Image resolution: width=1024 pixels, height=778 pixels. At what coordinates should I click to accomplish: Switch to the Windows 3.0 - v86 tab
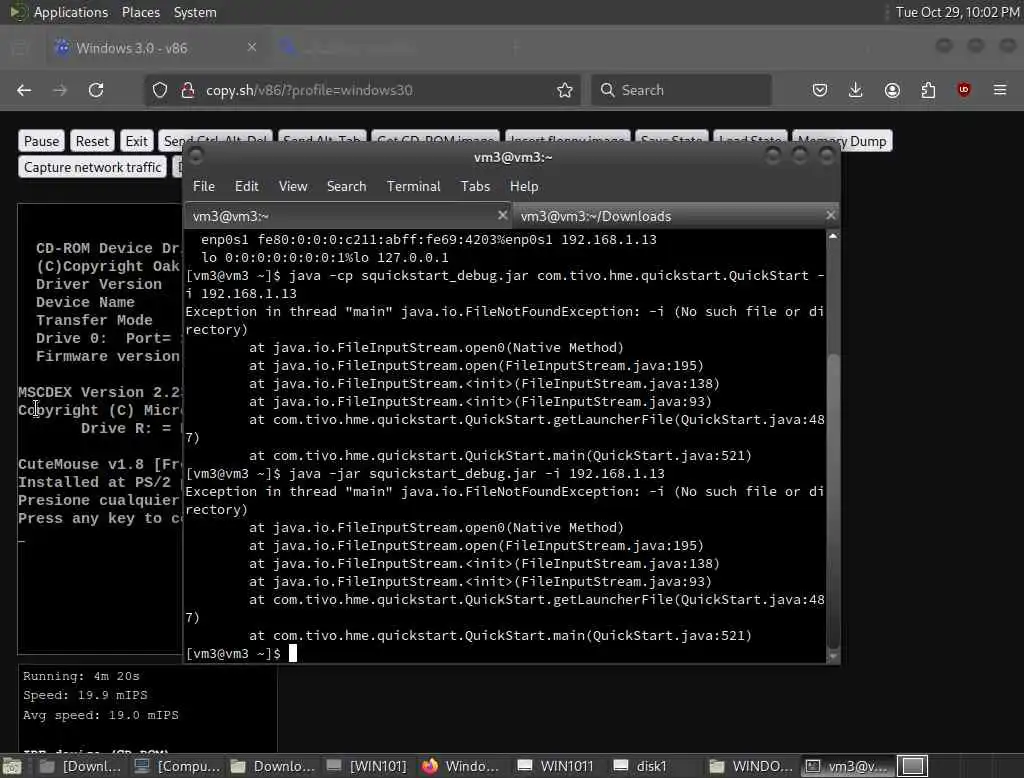click(x=153, y=48)
